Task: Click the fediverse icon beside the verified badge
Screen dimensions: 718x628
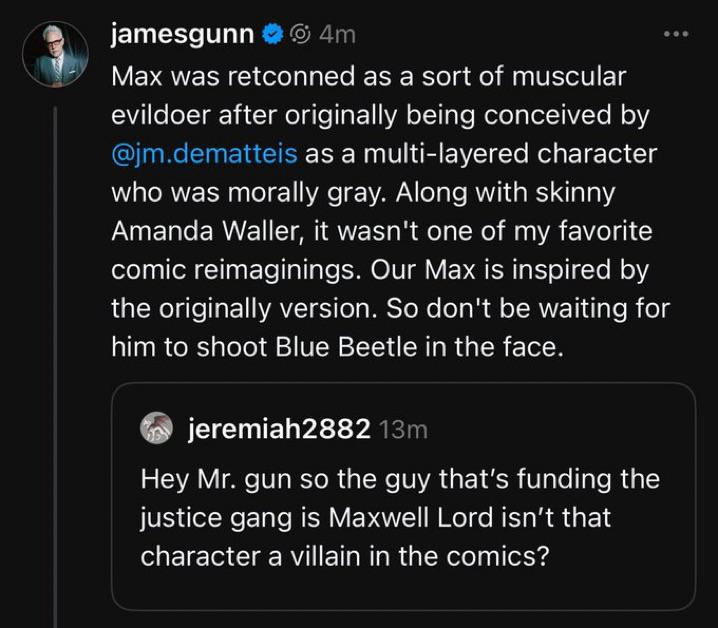Action: tap(298, 35)
